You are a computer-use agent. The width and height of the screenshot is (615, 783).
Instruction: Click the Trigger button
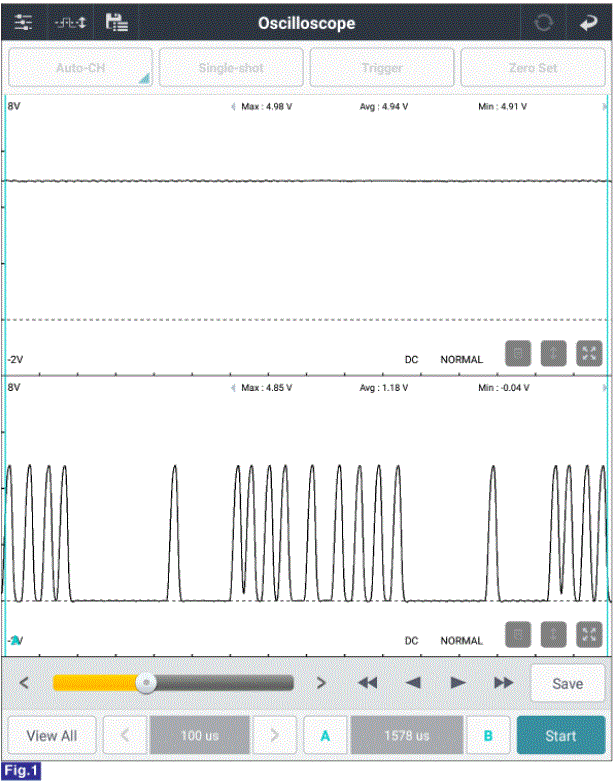tap(382, 67)
